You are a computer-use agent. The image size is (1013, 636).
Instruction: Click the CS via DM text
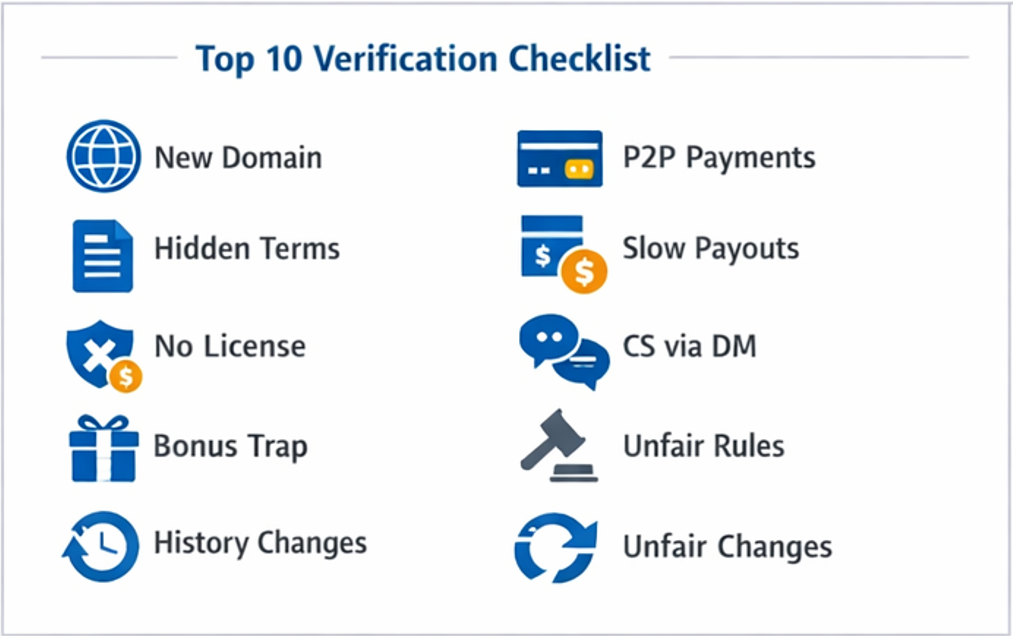(690, 346)
